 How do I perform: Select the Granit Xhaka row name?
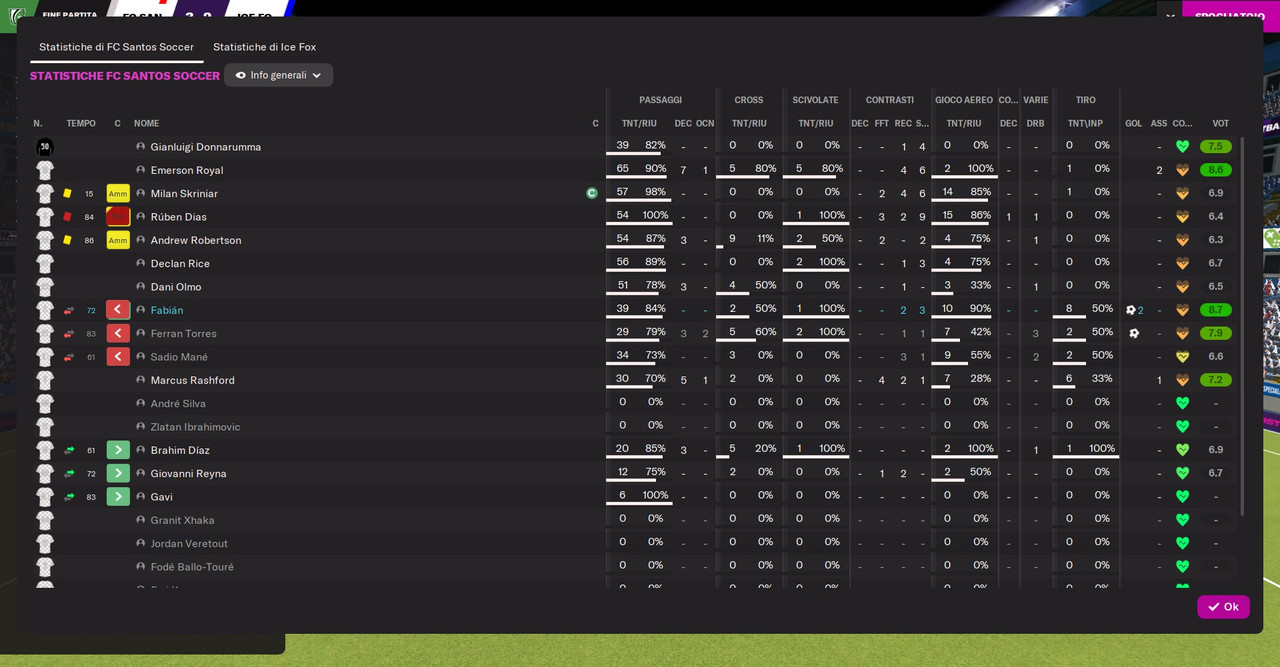tap(183, 520)
